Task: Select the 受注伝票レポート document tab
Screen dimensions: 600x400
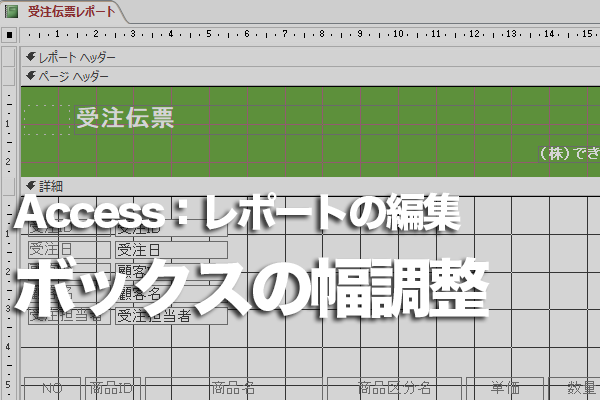Action: click(x=63, y=11)
